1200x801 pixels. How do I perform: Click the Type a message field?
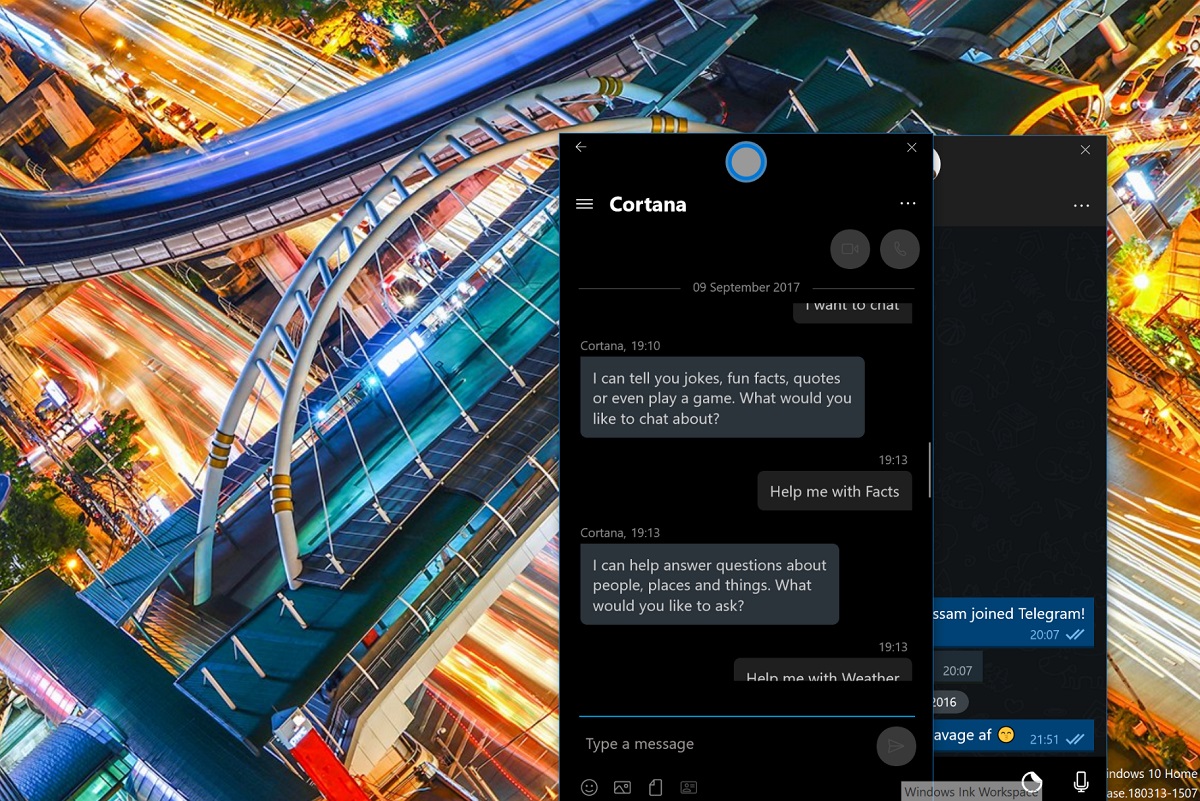pos(725,744)
